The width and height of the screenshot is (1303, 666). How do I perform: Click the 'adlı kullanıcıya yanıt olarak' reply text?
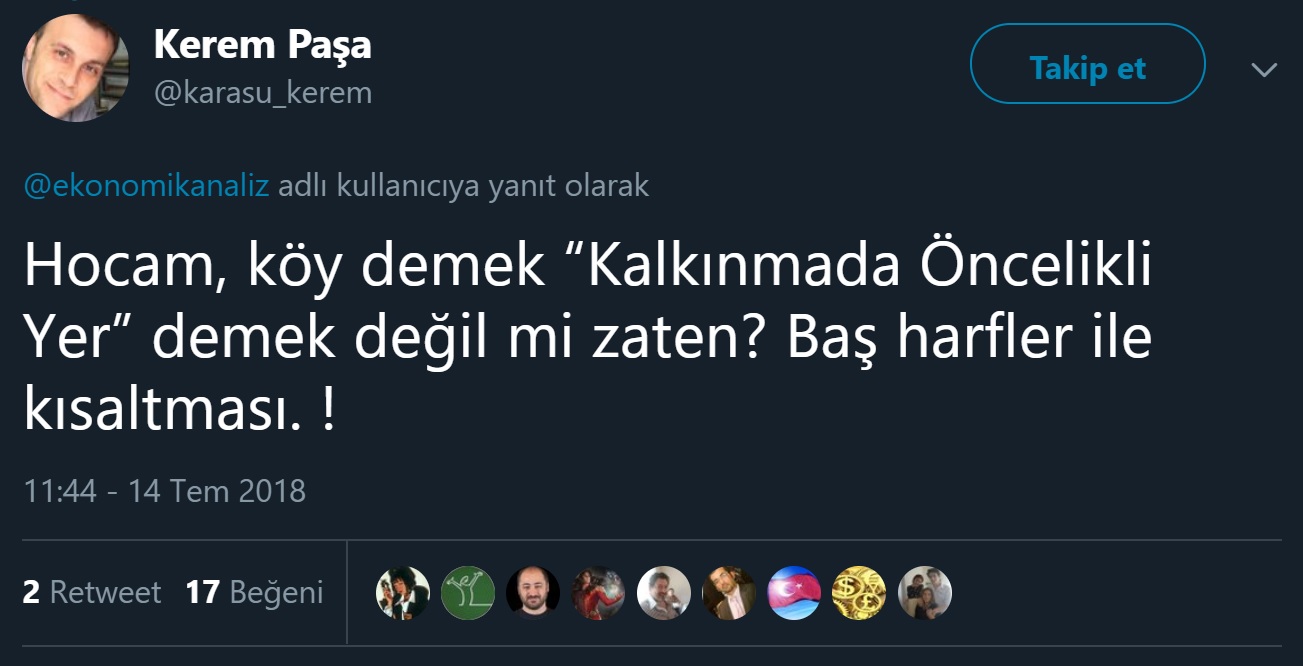[463, 186]
